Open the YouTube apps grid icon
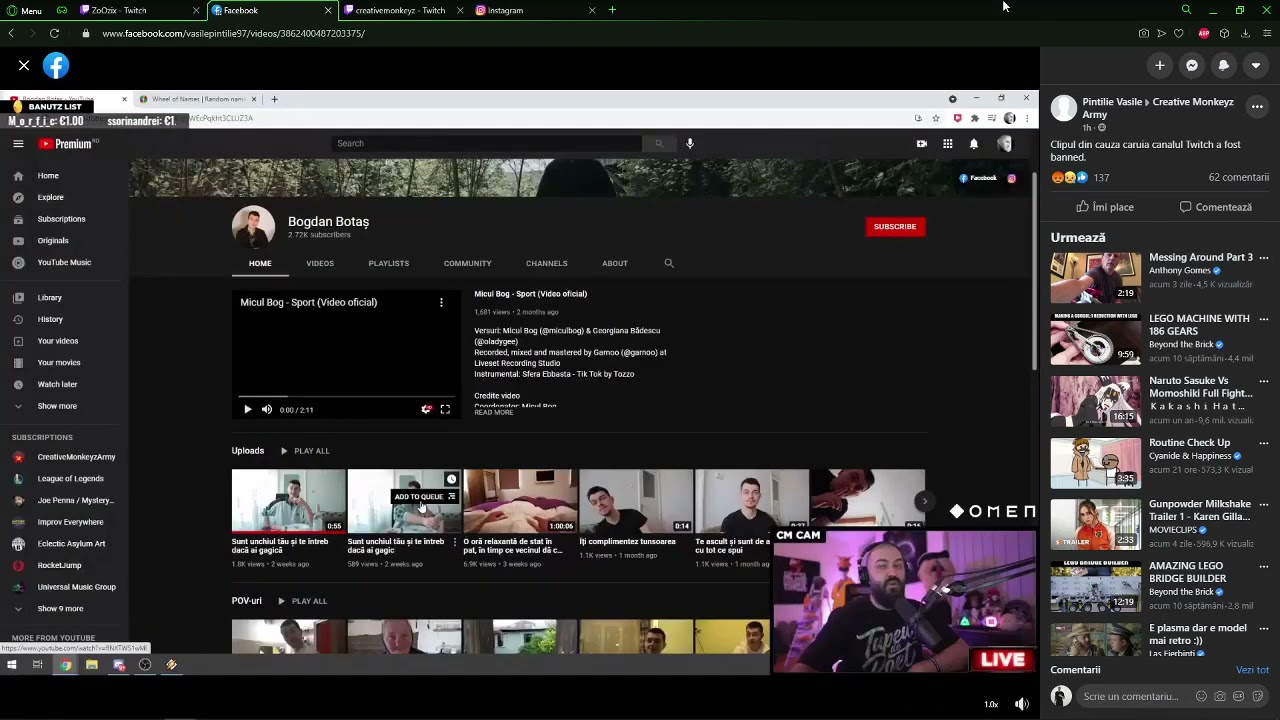 pos(947,144)
